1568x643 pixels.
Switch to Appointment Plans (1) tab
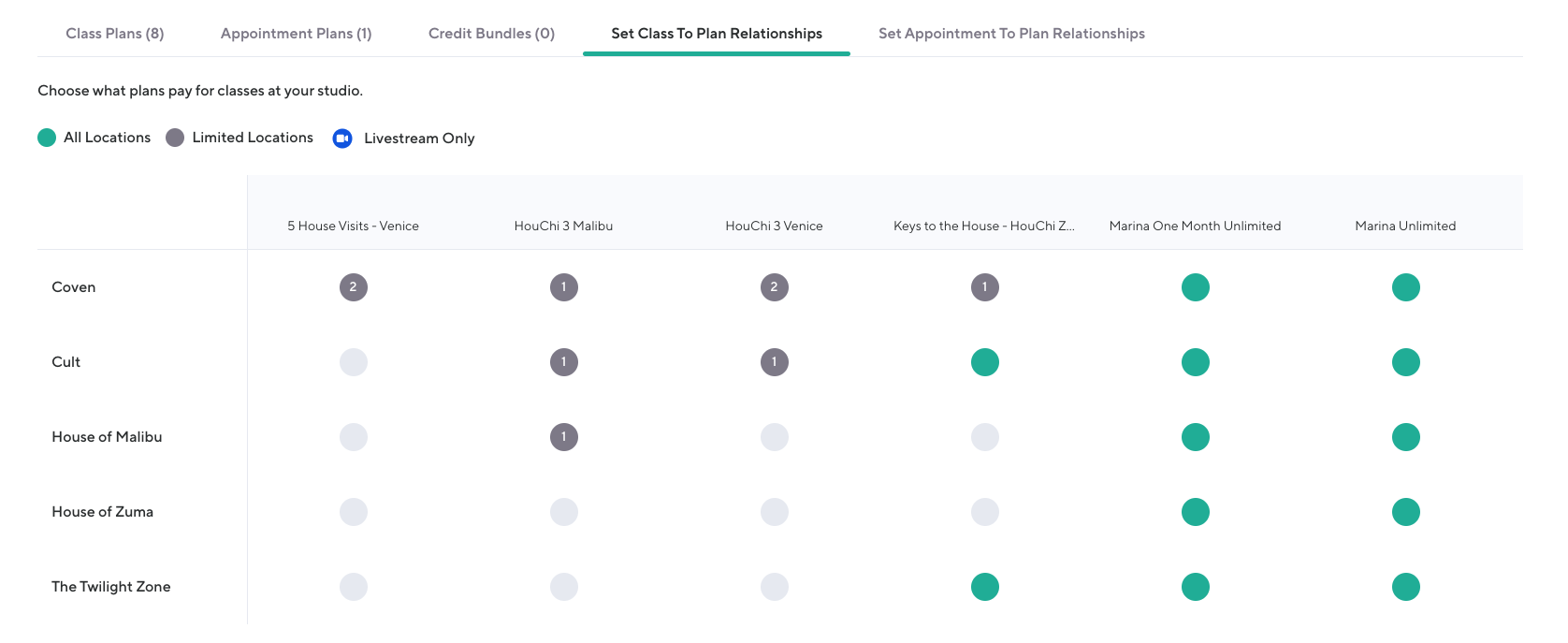pyautogui.click(x=296, y=34)
